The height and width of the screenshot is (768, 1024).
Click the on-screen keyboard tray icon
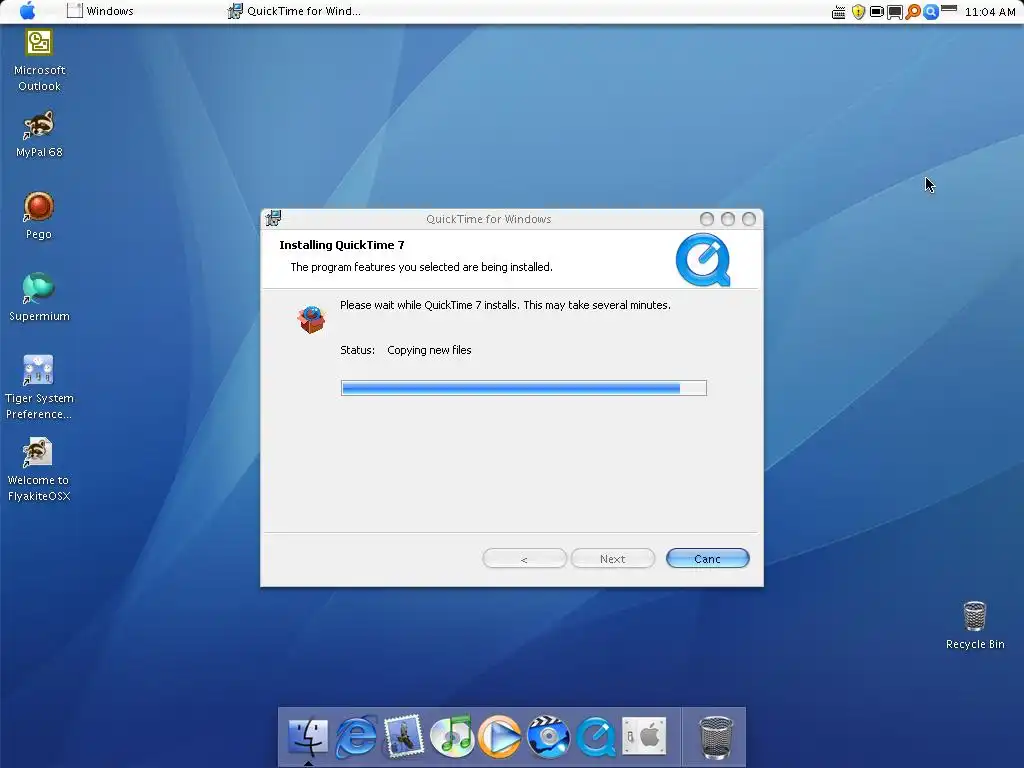839,12
